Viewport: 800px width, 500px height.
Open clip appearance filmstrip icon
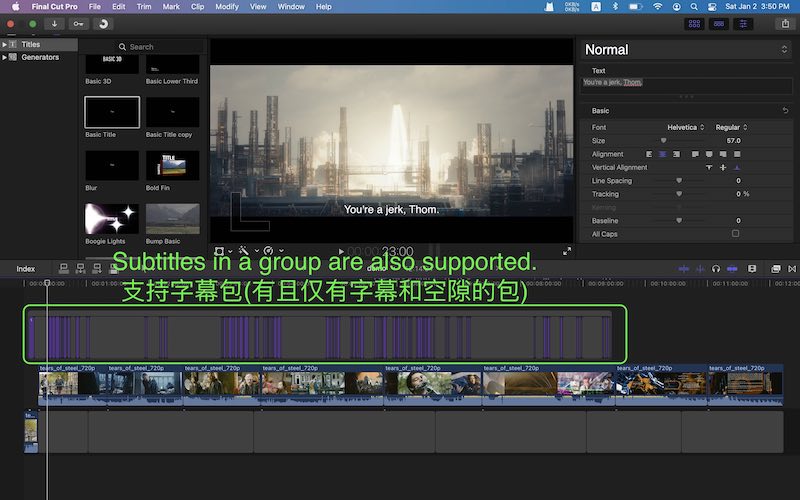coord(752,268)
